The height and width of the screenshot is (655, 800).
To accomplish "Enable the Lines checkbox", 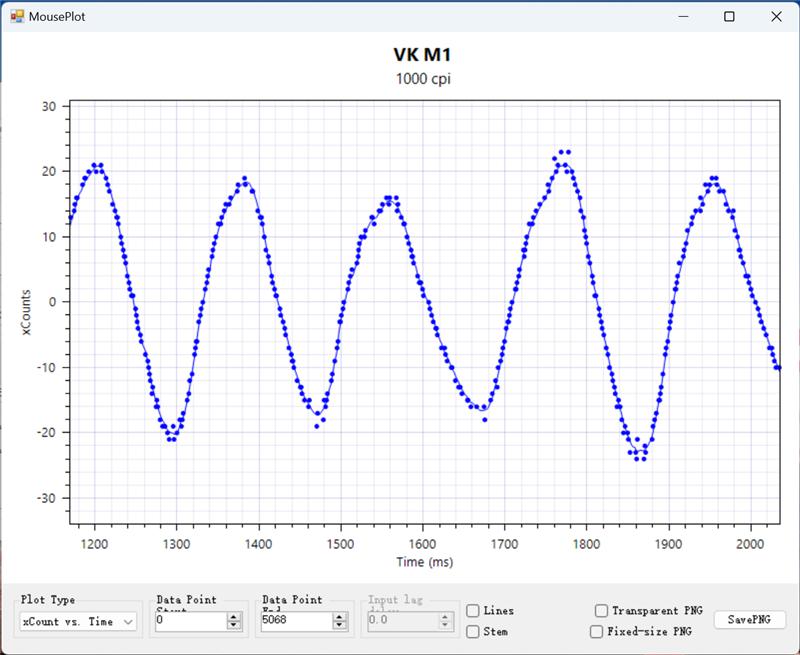I will [x=473, y=611].
